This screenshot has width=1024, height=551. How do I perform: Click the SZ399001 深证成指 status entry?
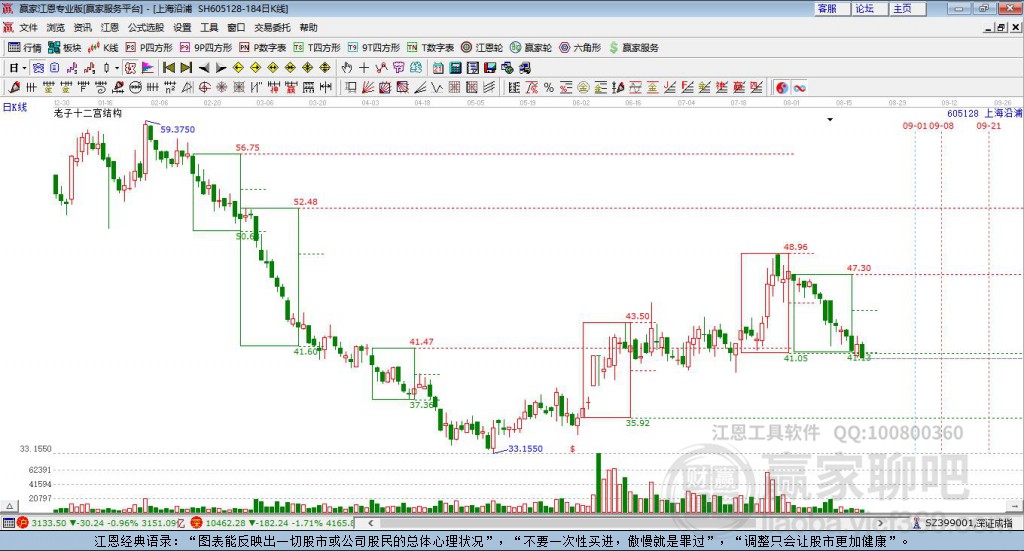point(963,523)
